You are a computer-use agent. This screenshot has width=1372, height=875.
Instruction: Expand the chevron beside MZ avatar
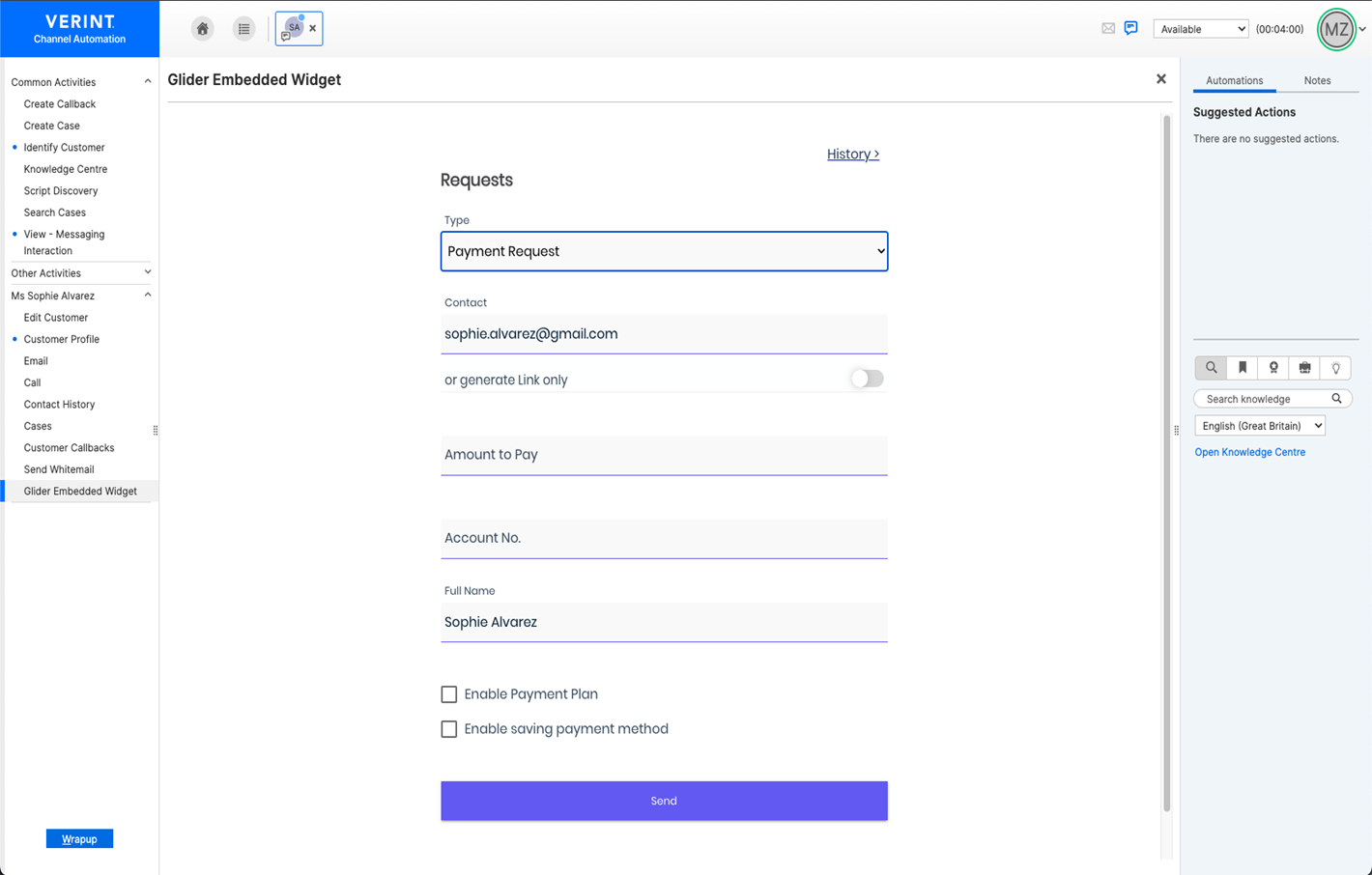(1362, 29)
